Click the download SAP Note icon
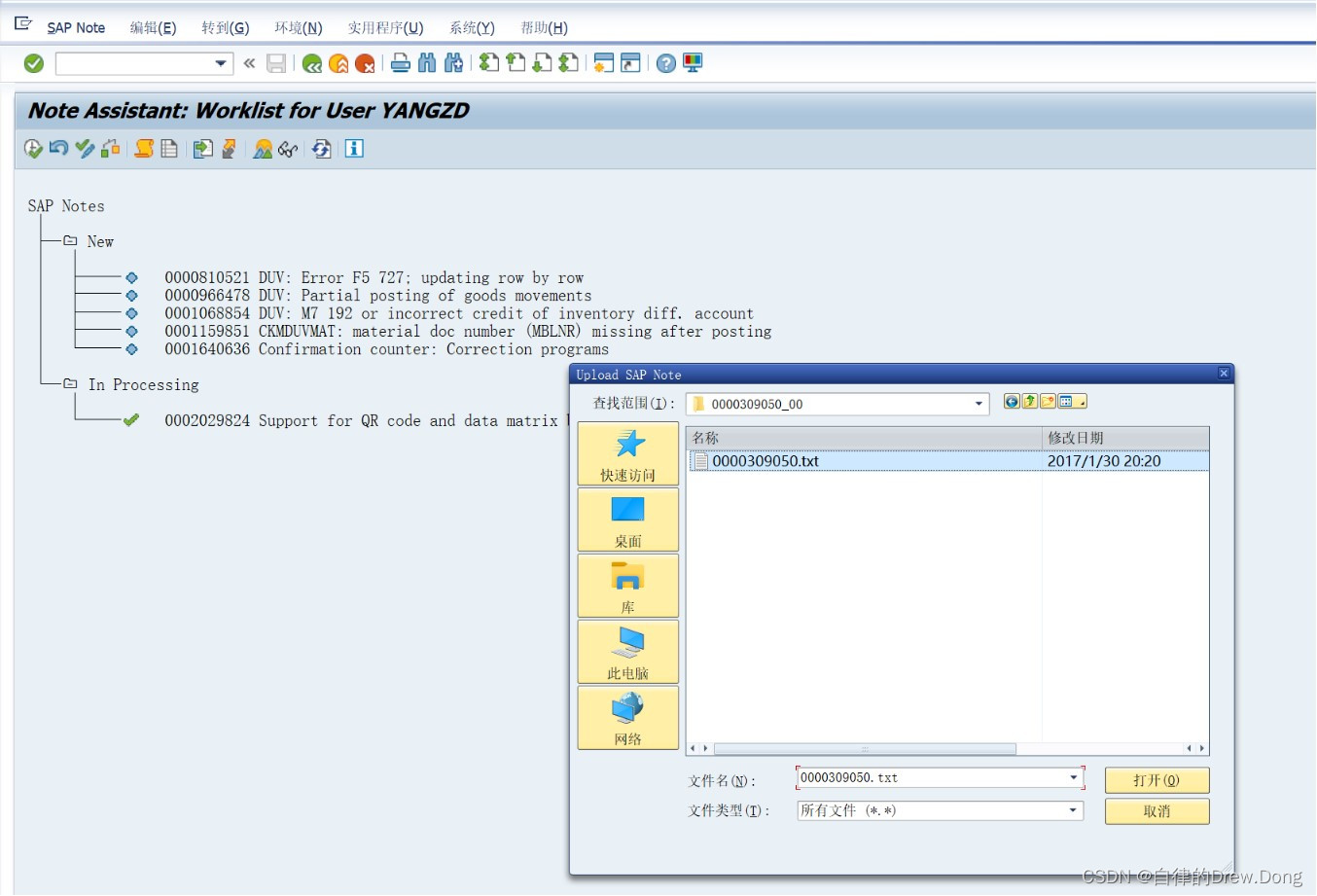This screenshot has width=1317, height=896. click(202, 149)
